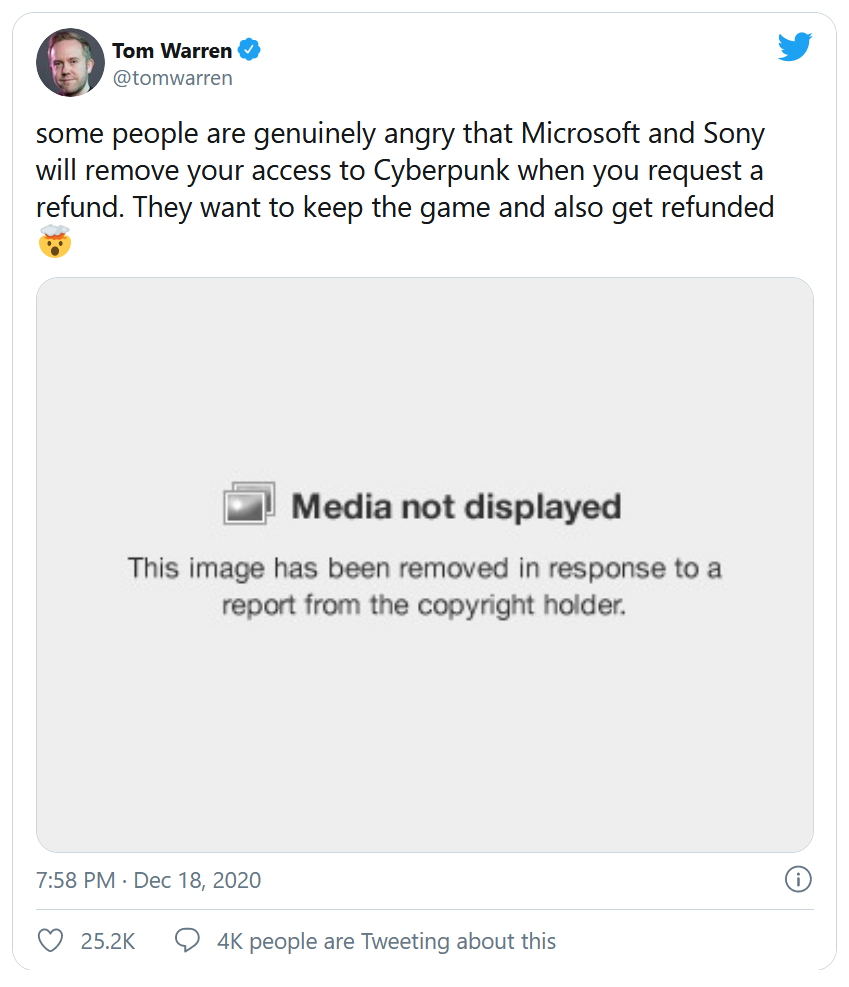Viewport: 849px width, 987px height.
Task: Like the tweet with the heart icon
Action: pyautogui.click(x=50, y=941)
